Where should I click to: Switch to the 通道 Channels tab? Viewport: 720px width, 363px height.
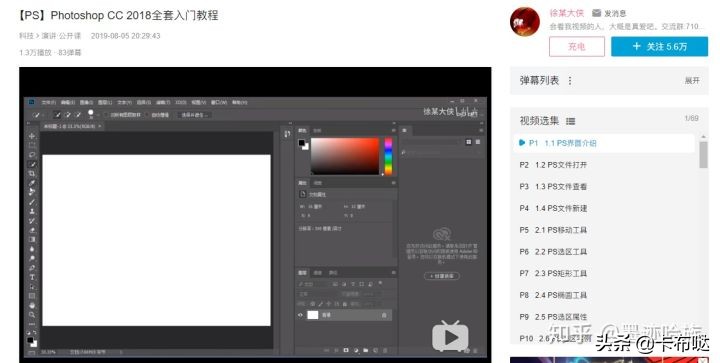(318, 273)
